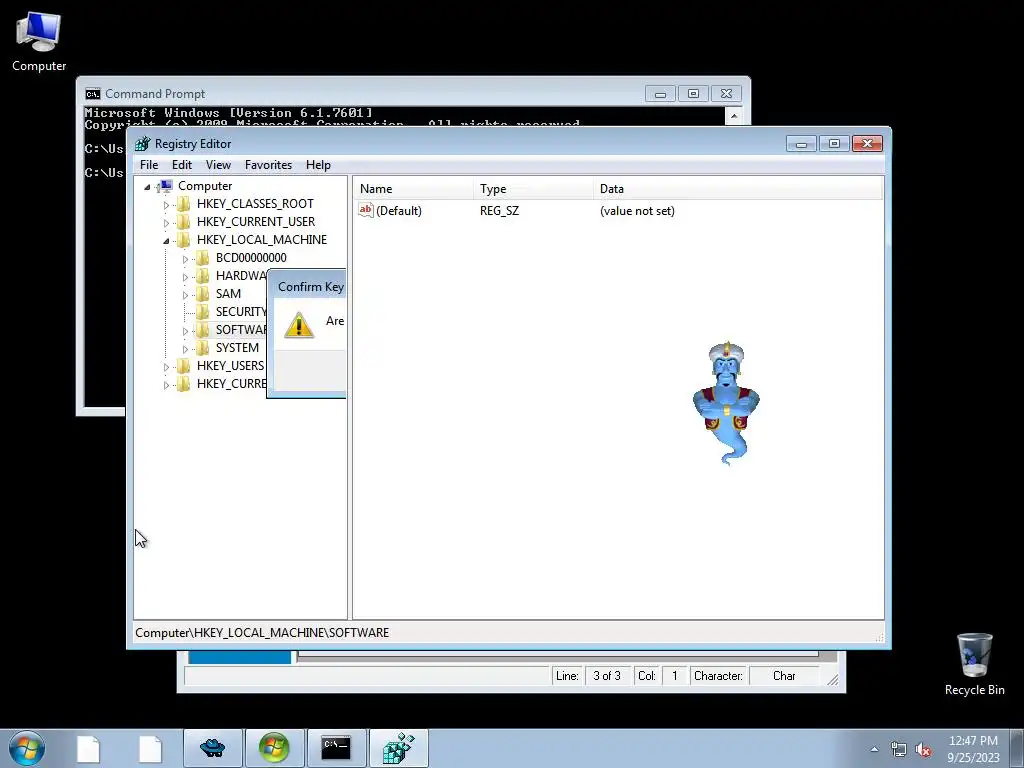Click the (value not set) data cell

click(x=637, y=211)
